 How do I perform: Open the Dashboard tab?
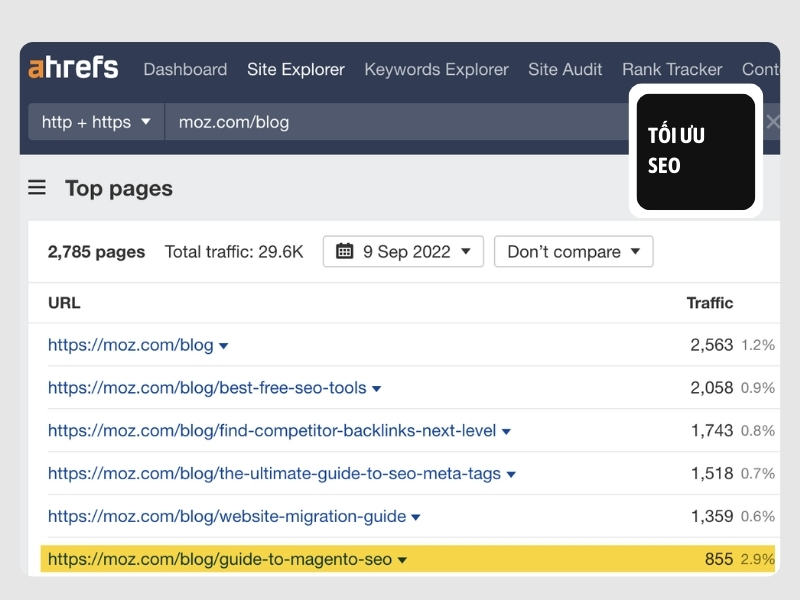pyautogui.click(x=185, y=69)
